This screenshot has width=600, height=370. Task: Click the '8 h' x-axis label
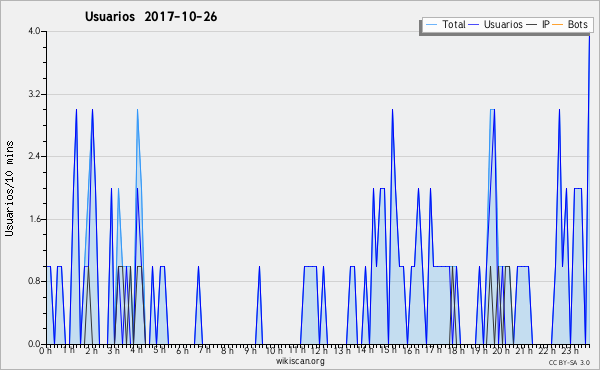[227, 350]
